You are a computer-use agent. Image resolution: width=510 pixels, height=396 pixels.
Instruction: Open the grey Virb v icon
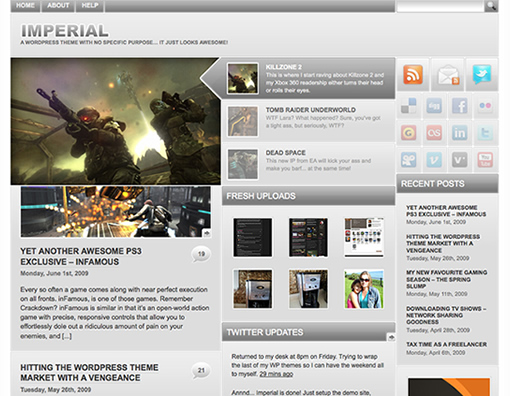(460, 160)
